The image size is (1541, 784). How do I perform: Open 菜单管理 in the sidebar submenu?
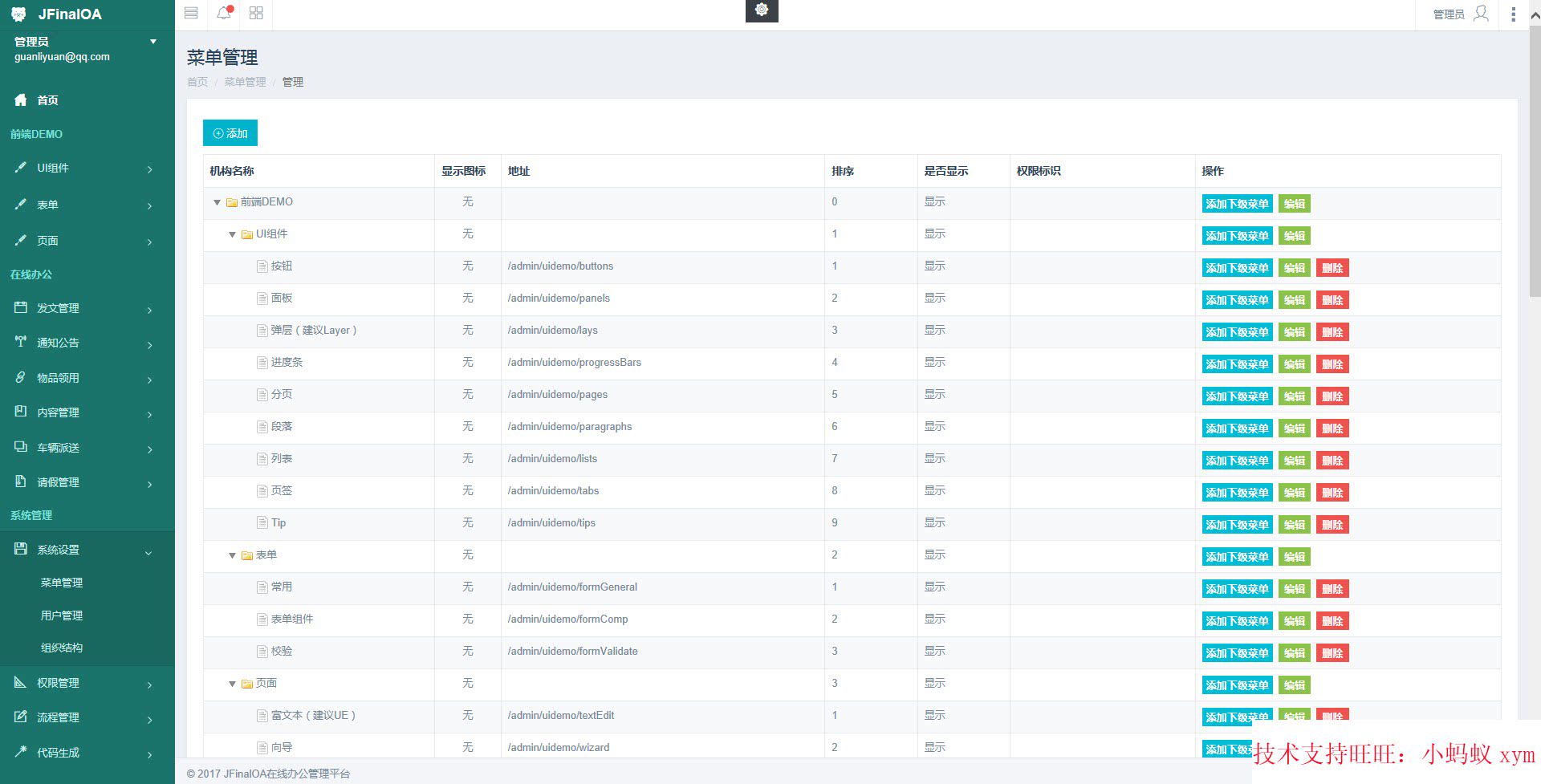point(62,583)
